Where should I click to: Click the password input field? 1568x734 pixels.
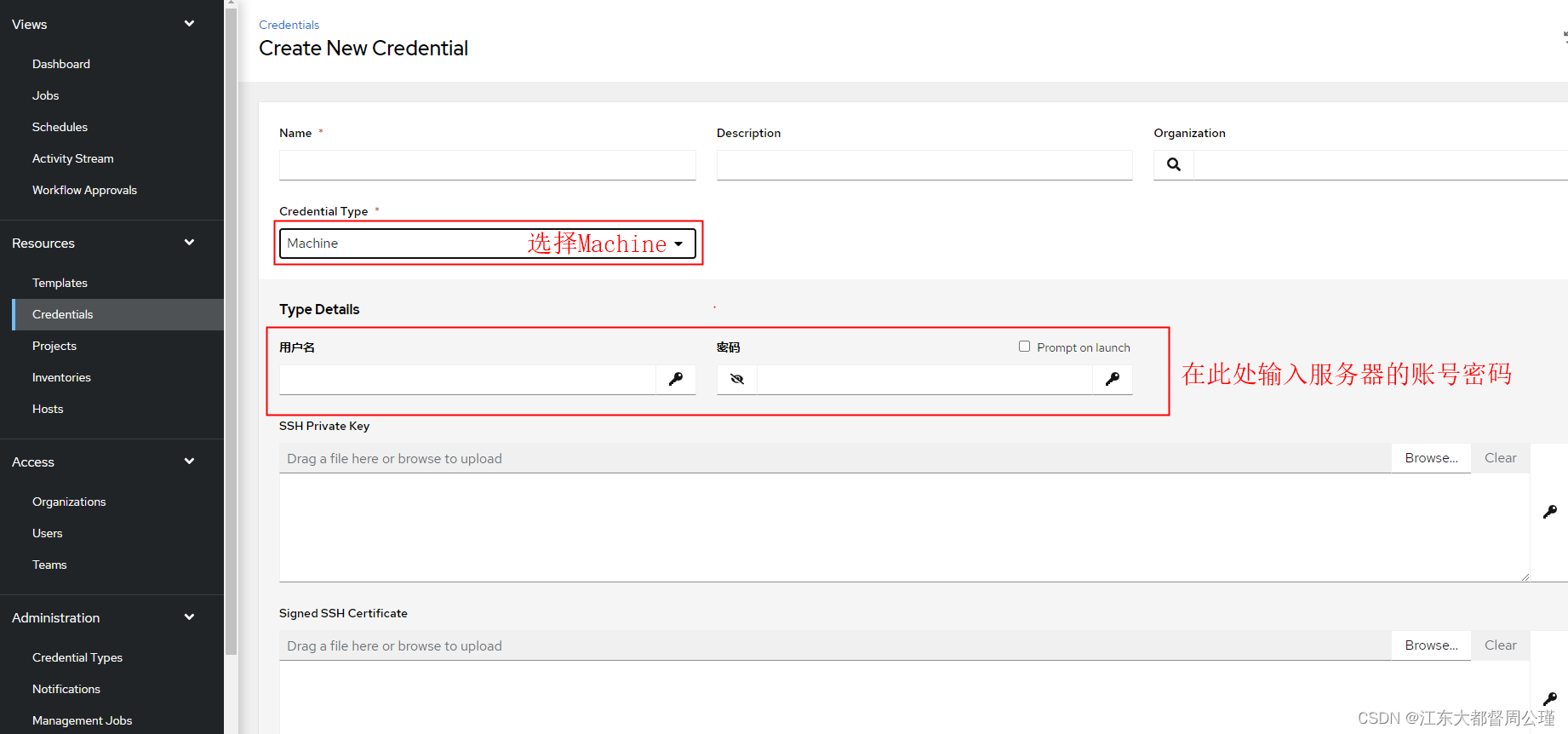click(x=924, y=380)
